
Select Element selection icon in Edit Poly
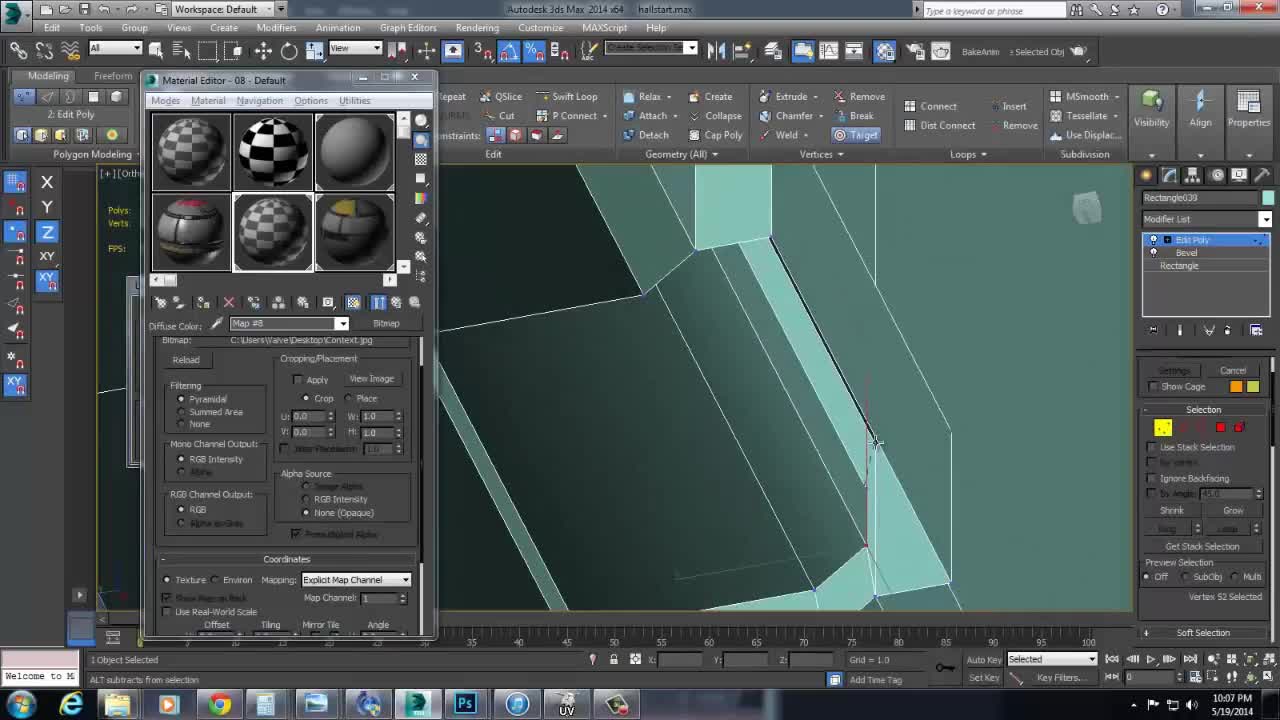[x=1239, y=427]
